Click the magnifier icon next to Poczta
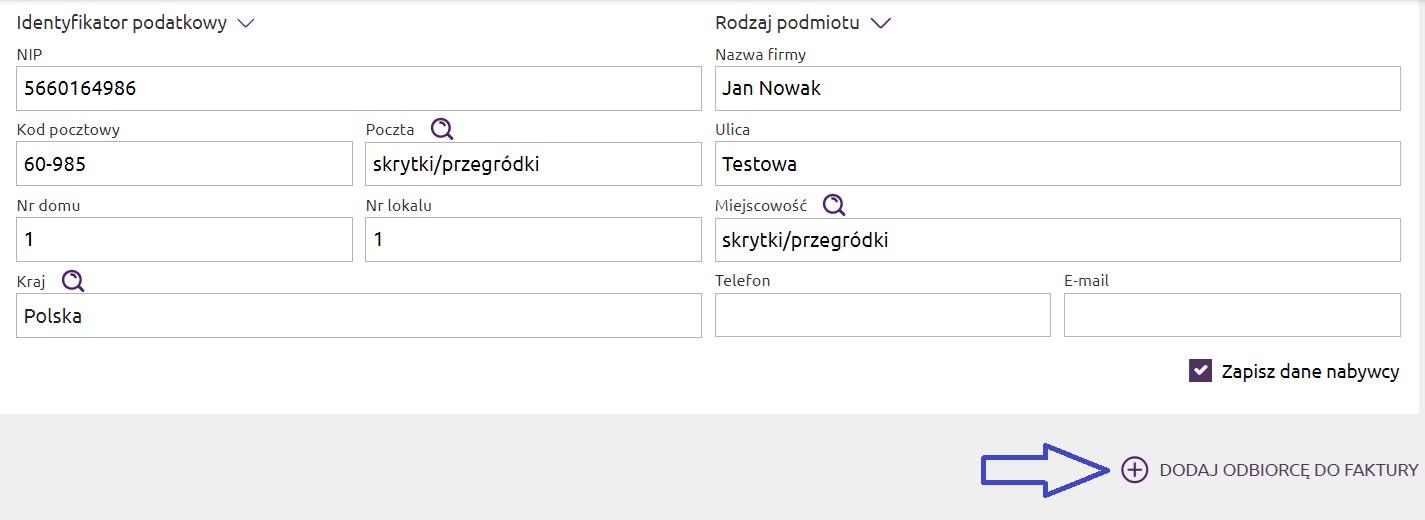The width and height of the screenshot is (1425, 520). (442, 129)
